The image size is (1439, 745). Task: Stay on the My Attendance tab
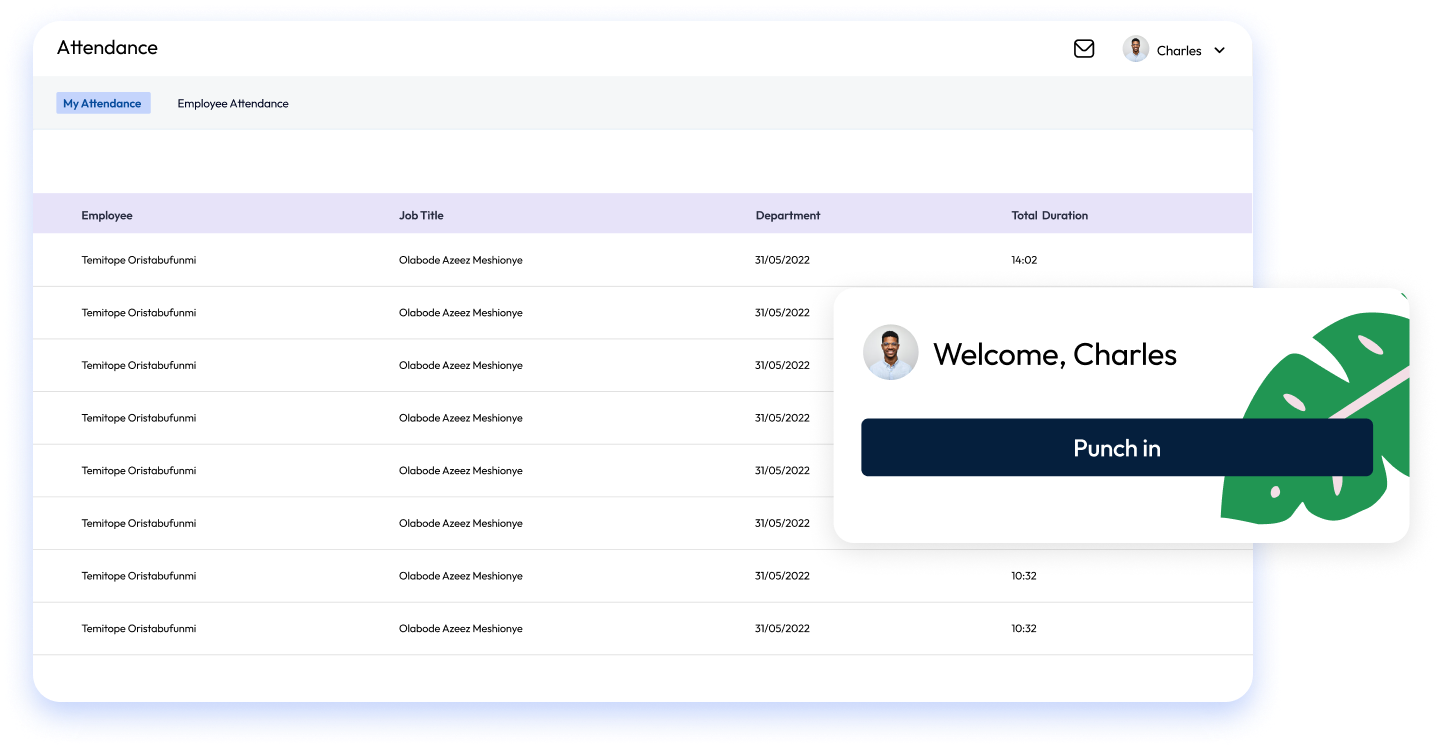[103, 102]
